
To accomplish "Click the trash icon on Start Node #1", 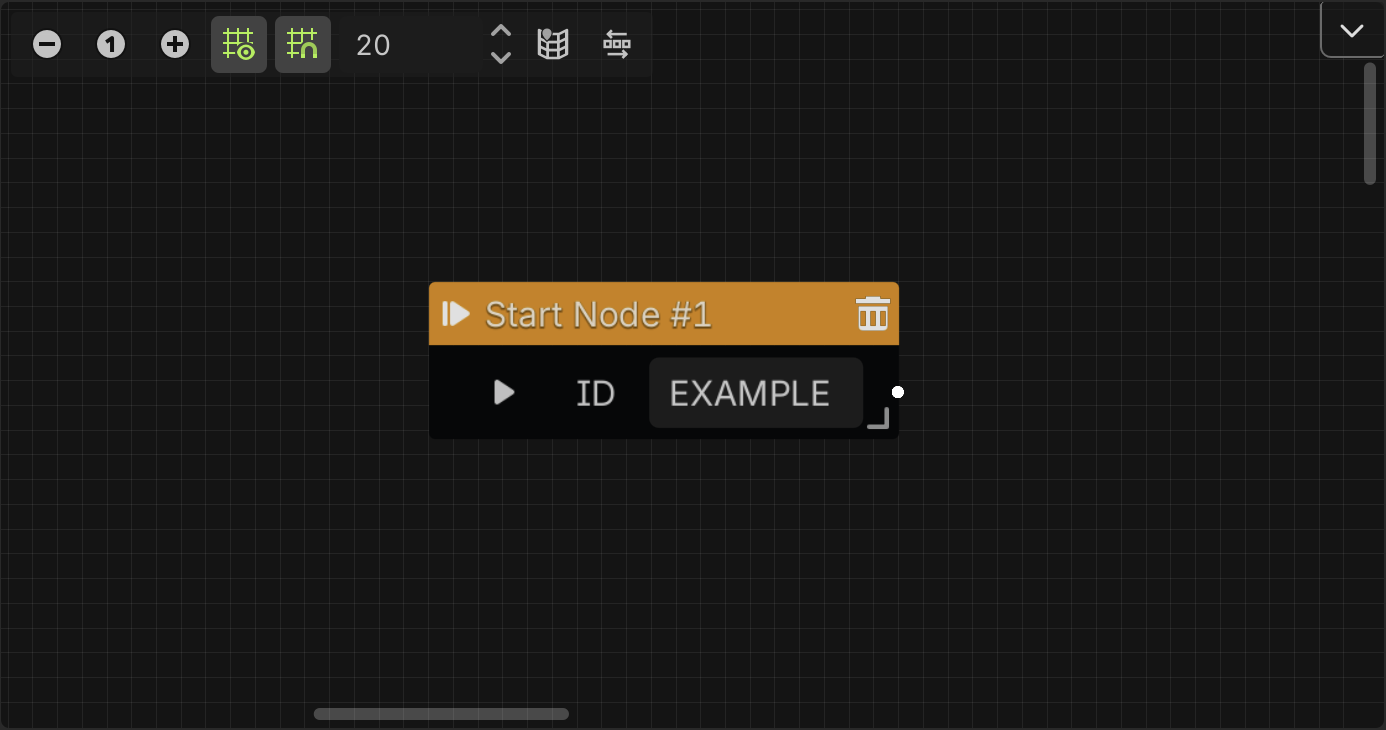I will [872, 313].
